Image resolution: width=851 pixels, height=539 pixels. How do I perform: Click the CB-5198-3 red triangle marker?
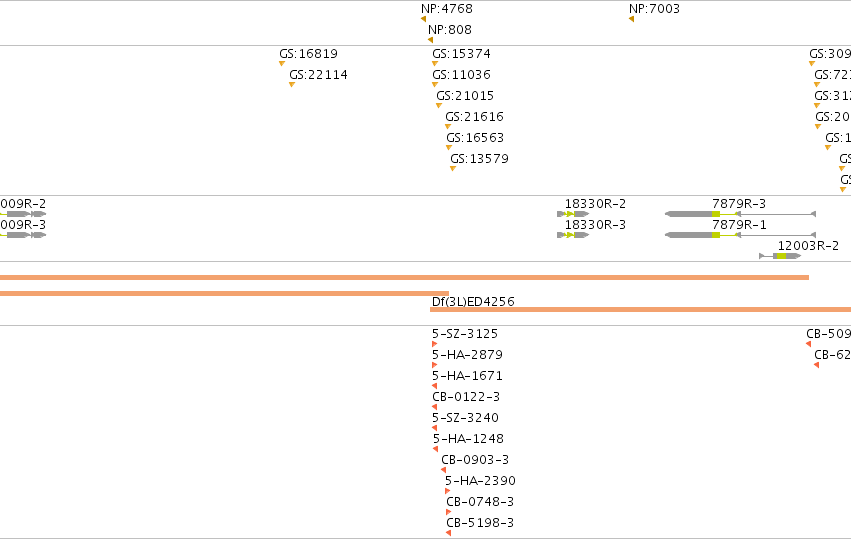pyautogui.click(x=448, y=533)
